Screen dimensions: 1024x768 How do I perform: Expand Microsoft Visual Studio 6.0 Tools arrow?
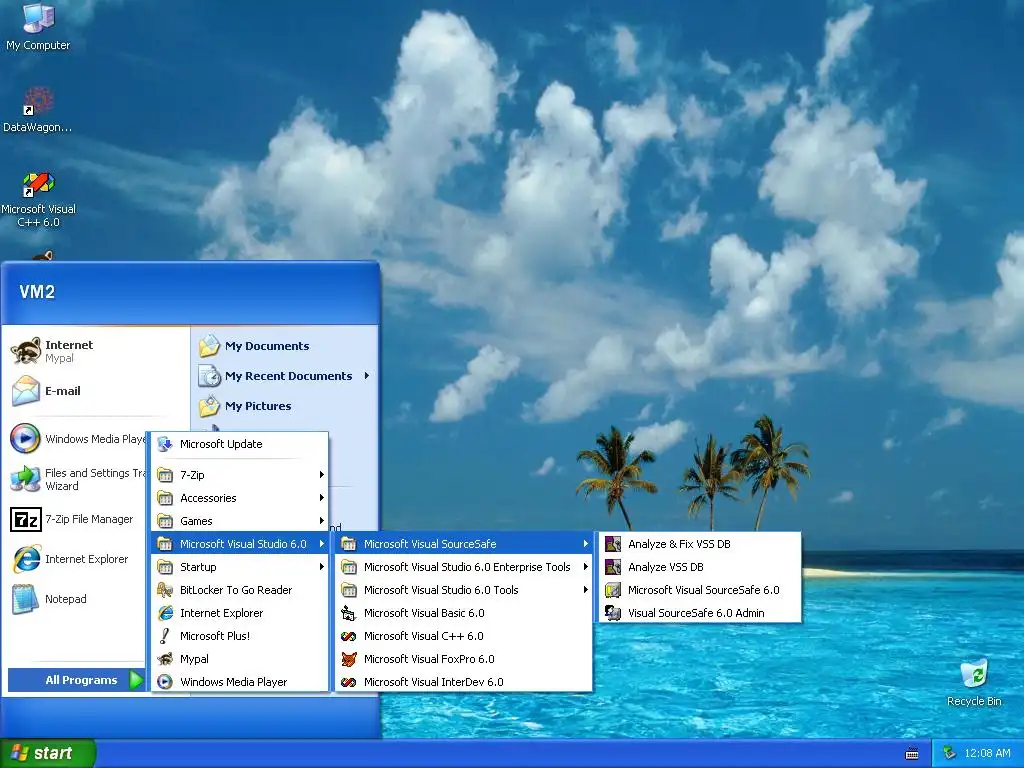585,590
